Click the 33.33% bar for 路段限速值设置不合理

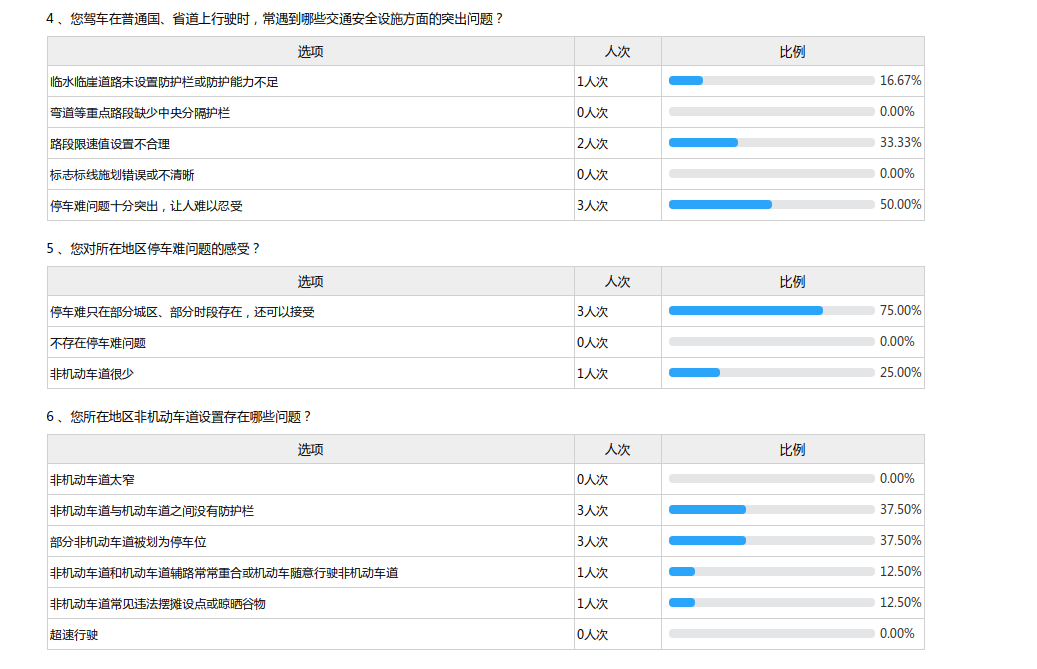click(771, 143)
